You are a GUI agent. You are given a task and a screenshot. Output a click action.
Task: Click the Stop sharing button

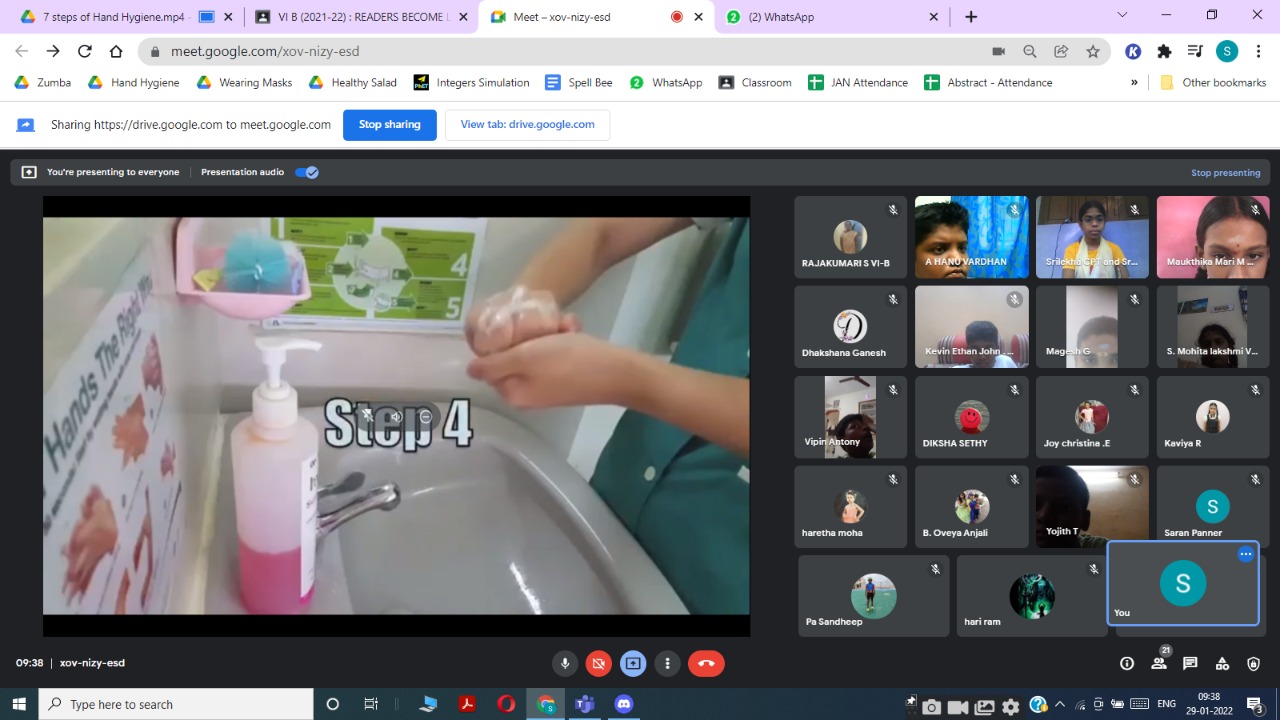pyautogui.click(x=389, y=125)
